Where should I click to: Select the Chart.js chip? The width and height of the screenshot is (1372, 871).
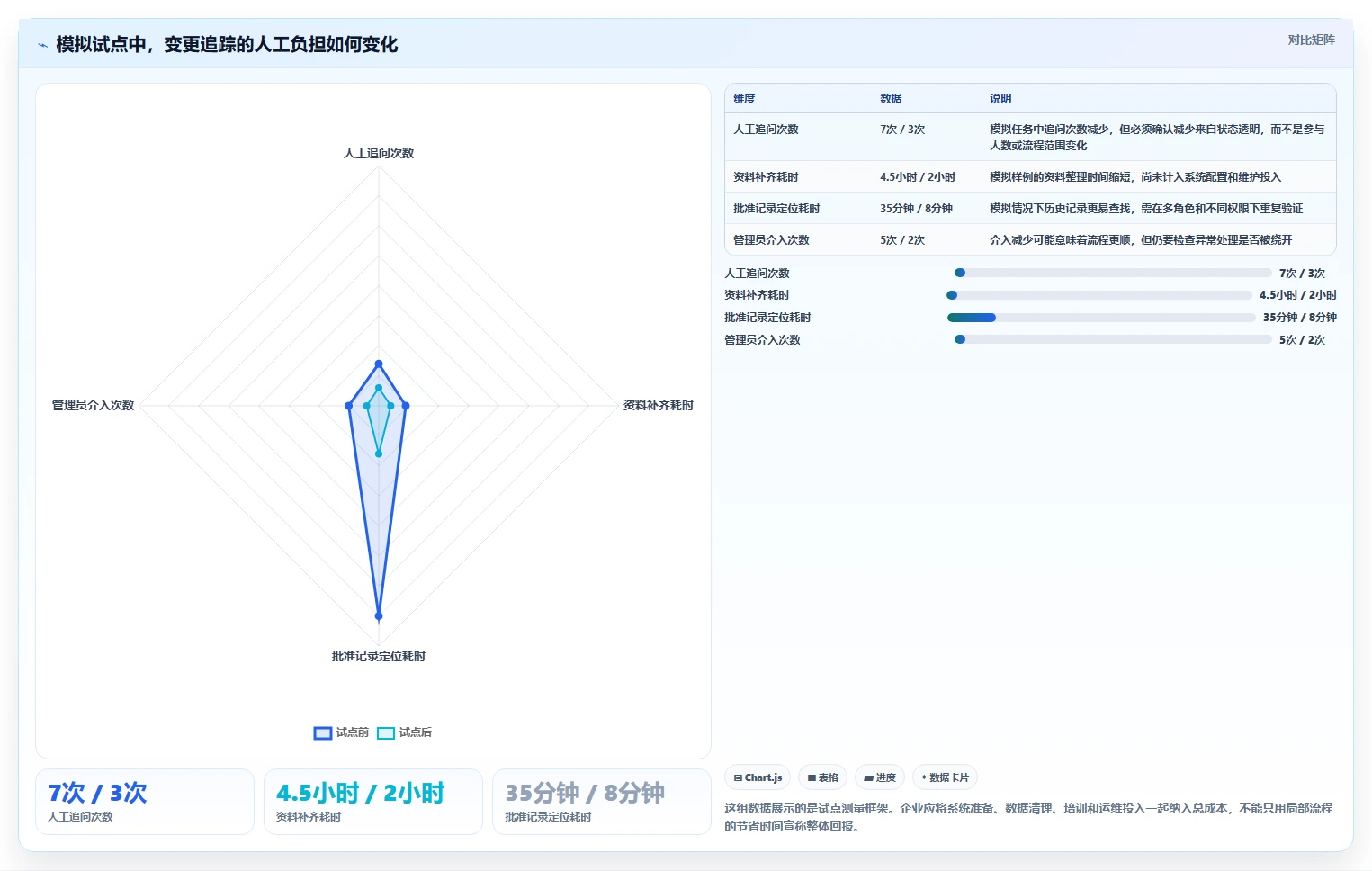coord(758,777)
